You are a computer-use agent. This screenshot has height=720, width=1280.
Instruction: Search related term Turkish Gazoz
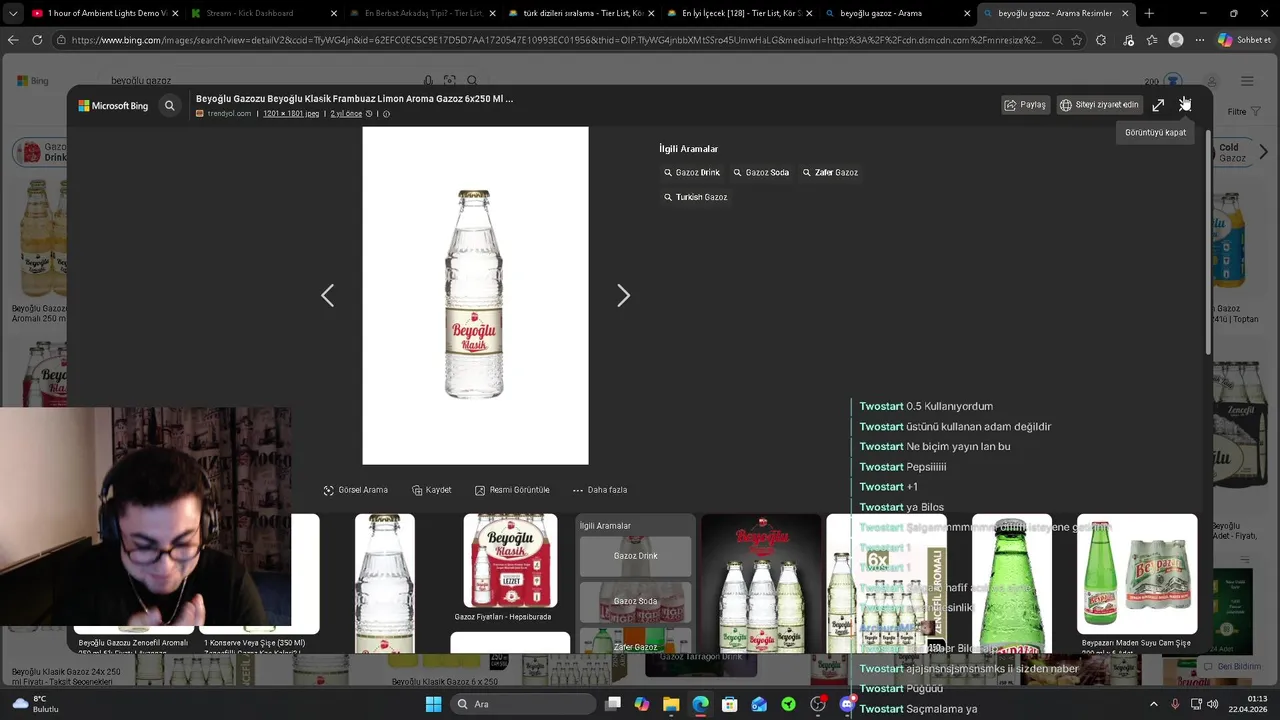696,197
